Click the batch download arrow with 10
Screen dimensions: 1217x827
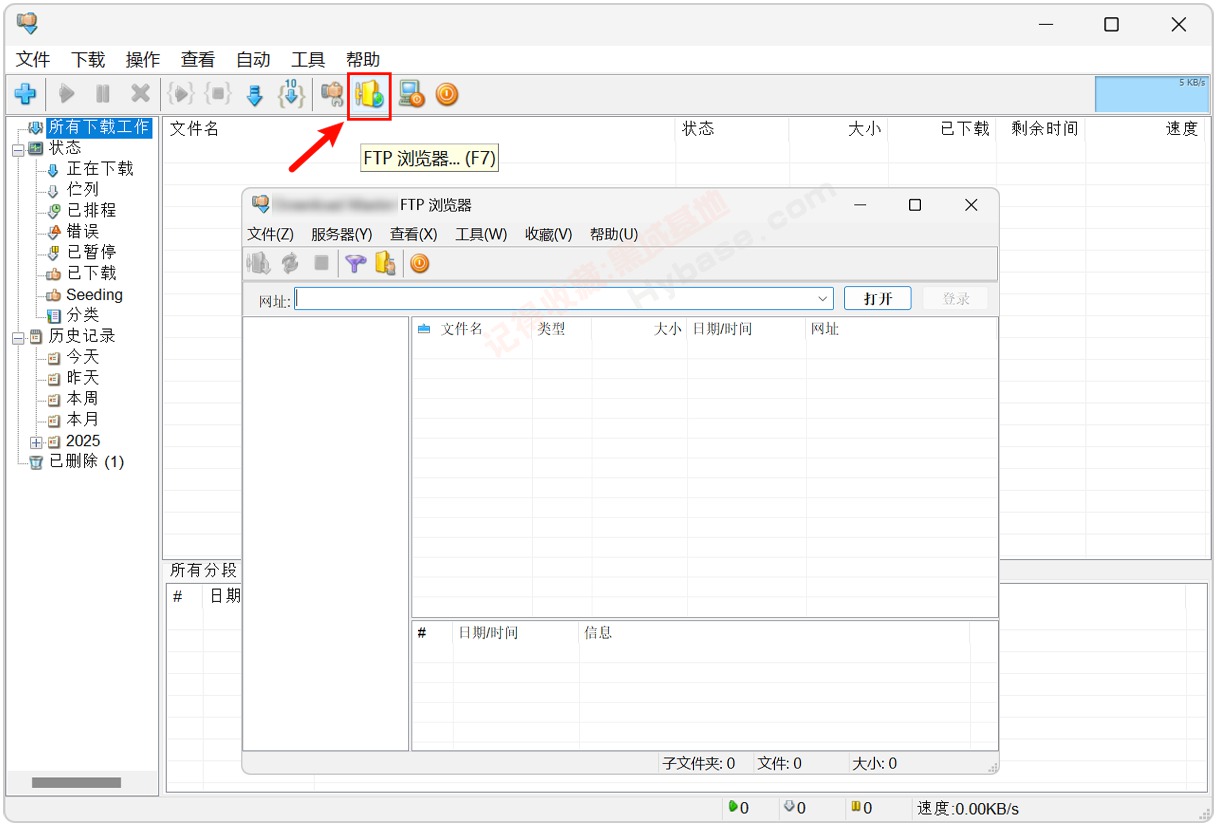point(291,94)
